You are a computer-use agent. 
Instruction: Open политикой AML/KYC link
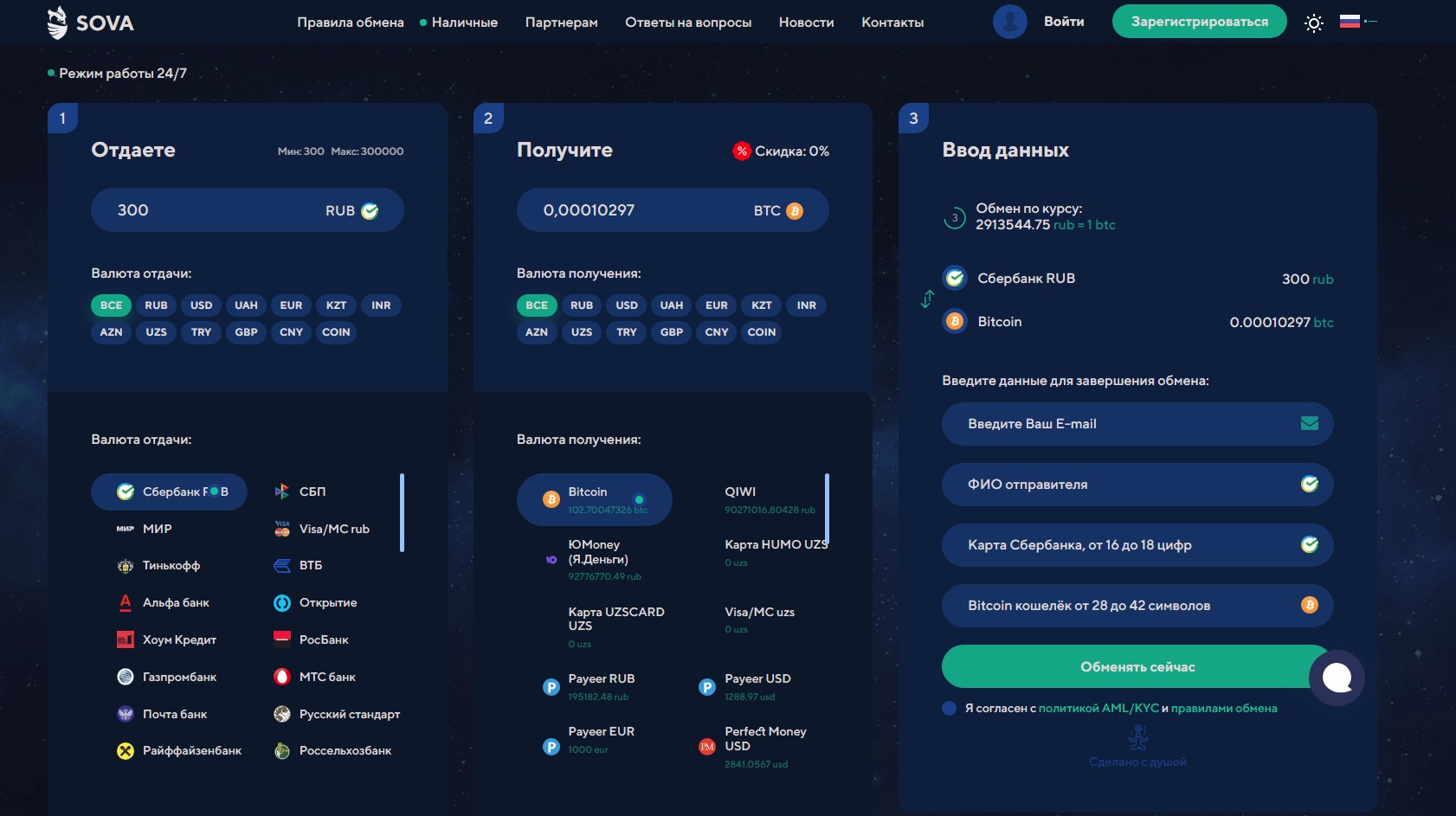pos(1098,708)
